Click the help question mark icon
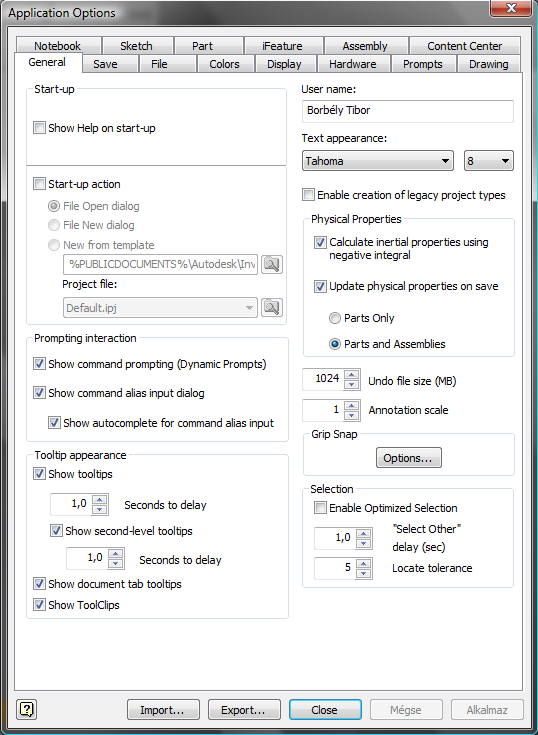Viewport: 538px width, 735px height. tap(27, 709)
